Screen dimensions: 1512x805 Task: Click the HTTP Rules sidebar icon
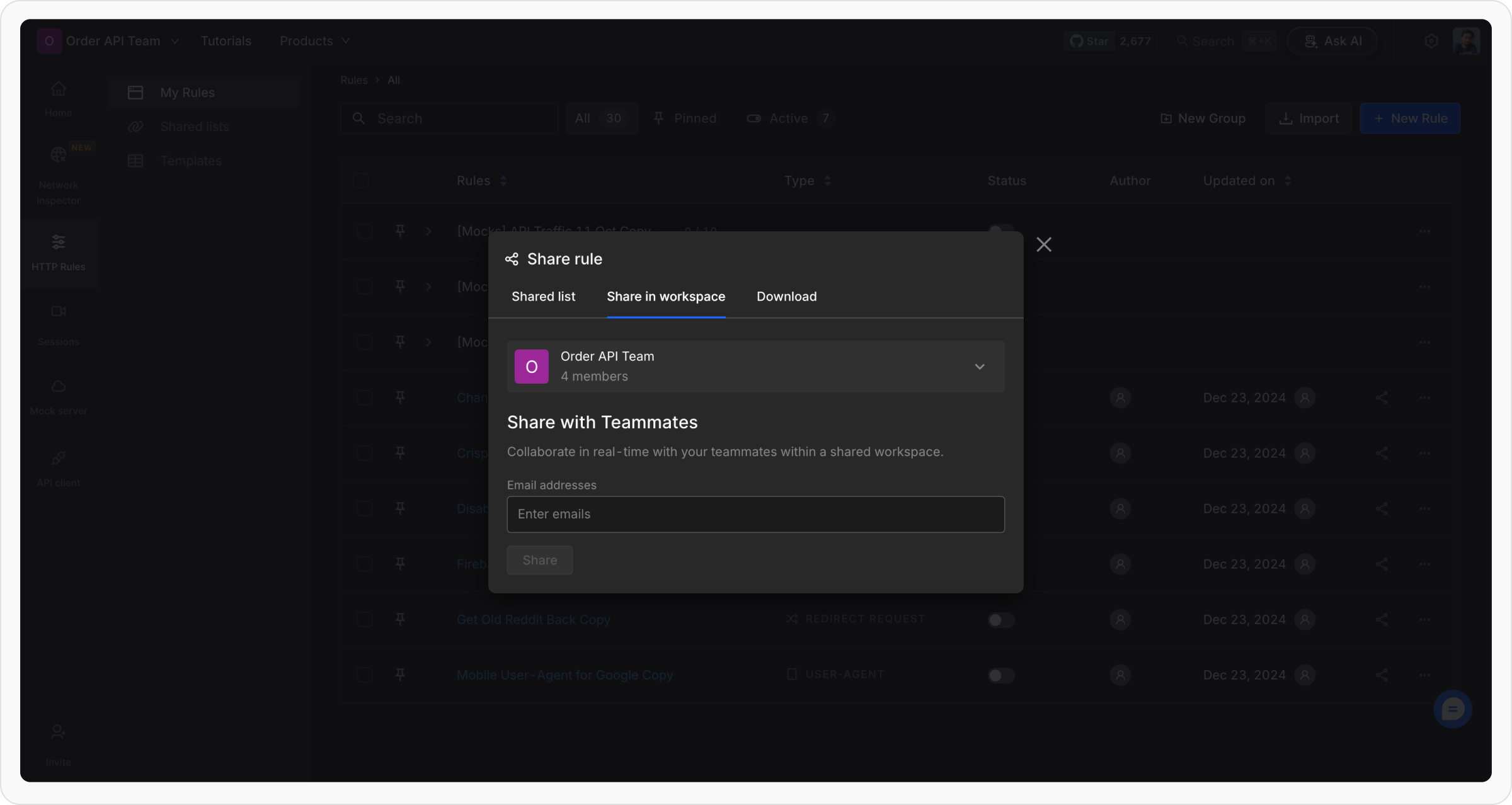[59, 242]
